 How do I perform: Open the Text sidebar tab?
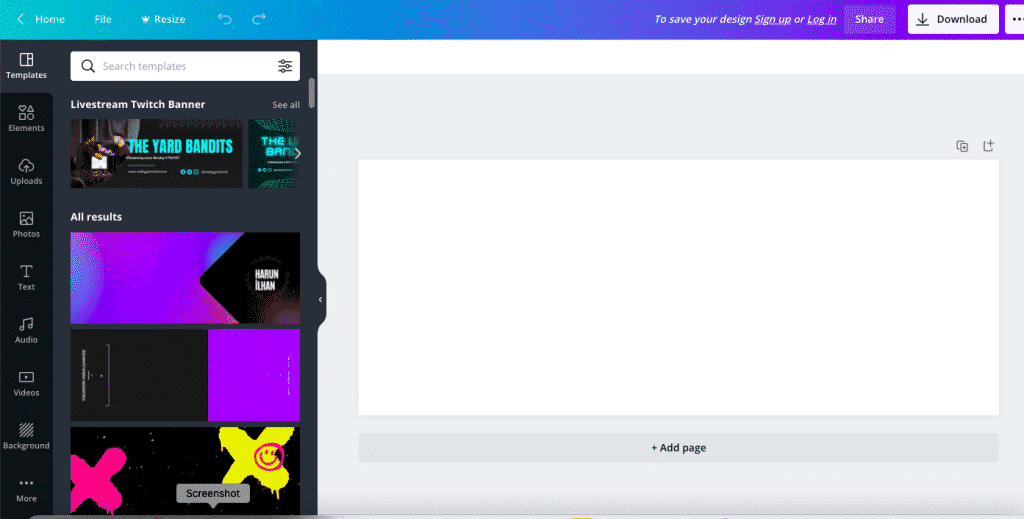(26, 277)
